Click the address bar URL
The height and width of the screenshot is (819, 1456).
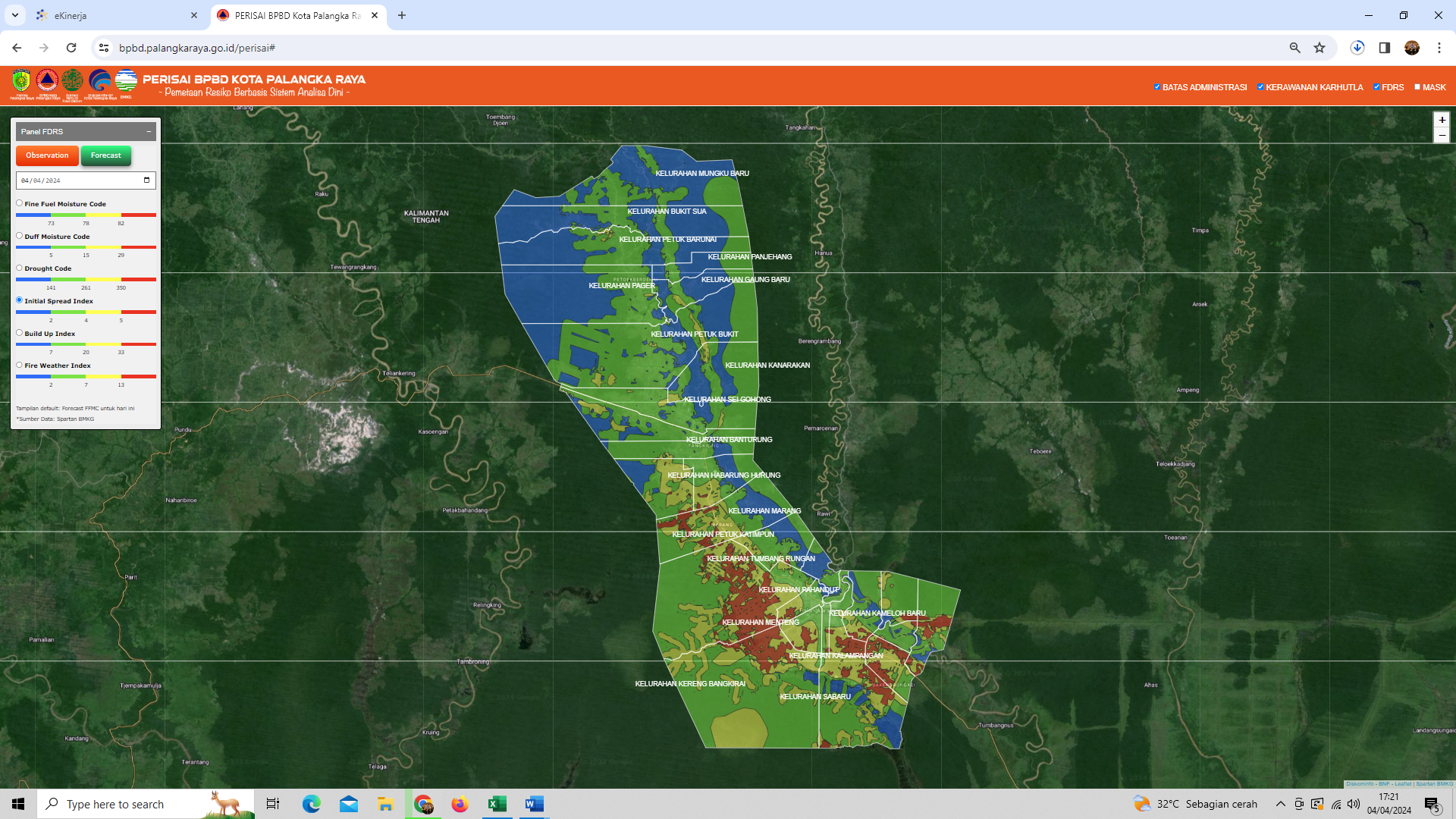click(197, 48)
